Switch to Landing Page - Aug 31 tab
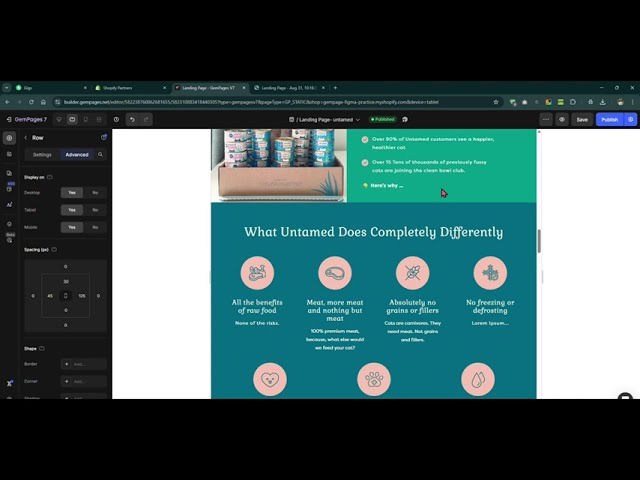Viewport: 640px width, 480px height. (288, 88)
